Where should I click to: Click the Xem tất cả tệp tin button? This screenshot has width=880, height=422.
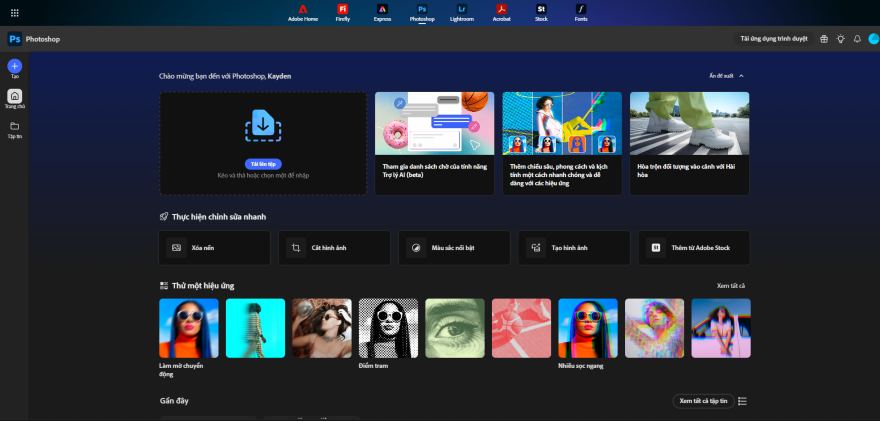point(703,401)
